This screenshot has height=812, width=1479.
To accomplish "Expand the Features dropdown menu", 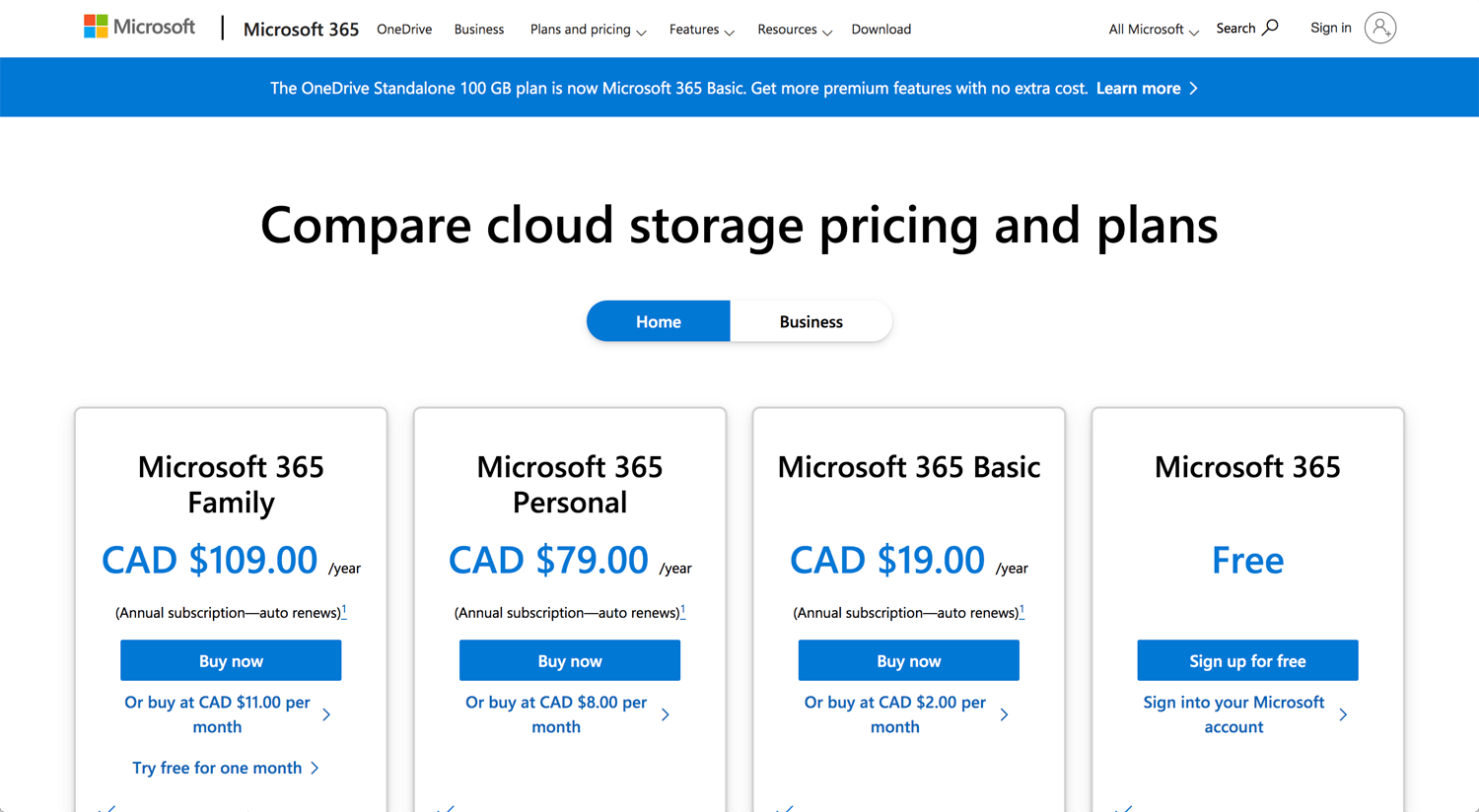I will pos(701,29).
